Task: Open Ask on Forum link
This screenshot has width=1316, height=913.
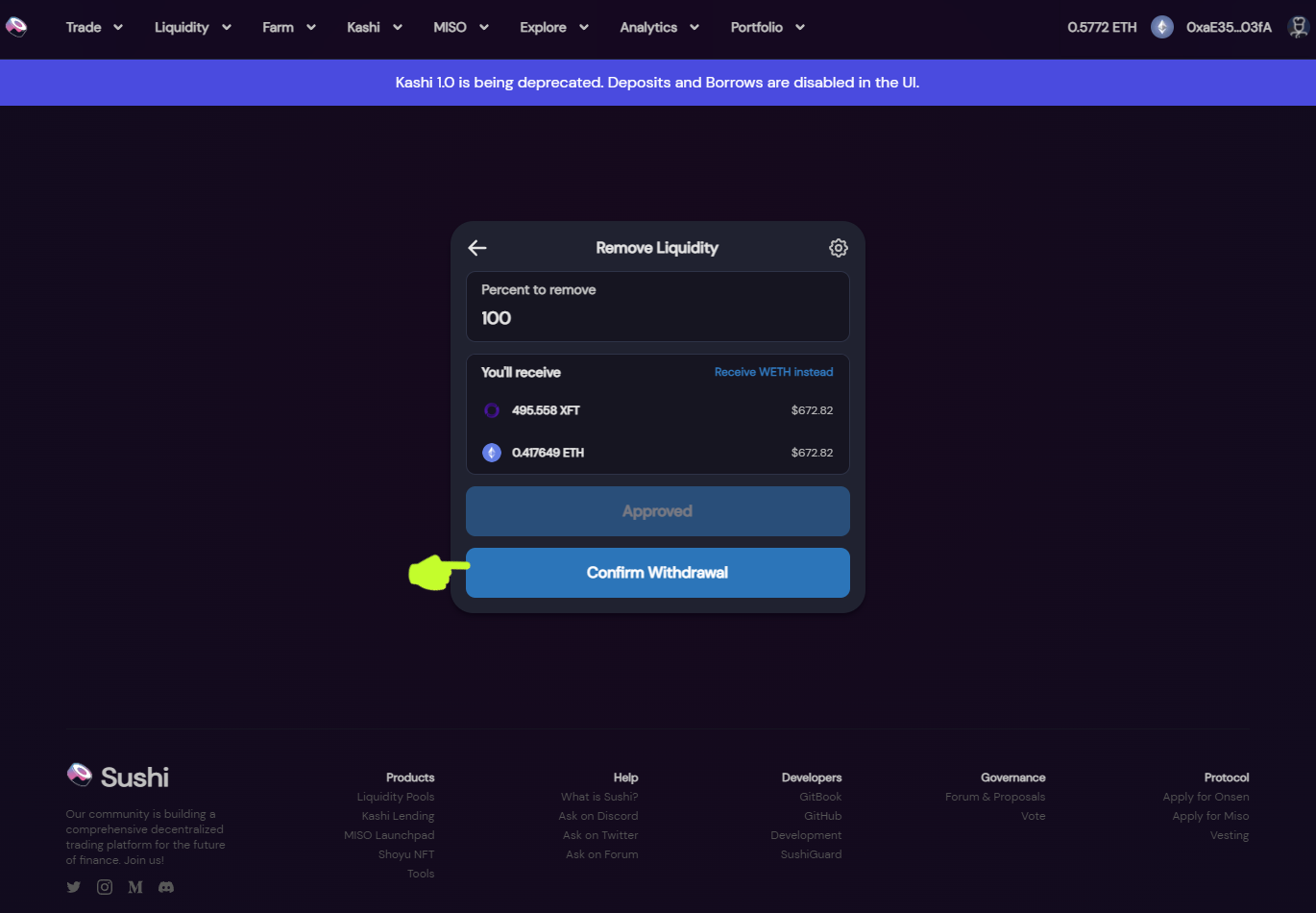Action: coord(602,854)
